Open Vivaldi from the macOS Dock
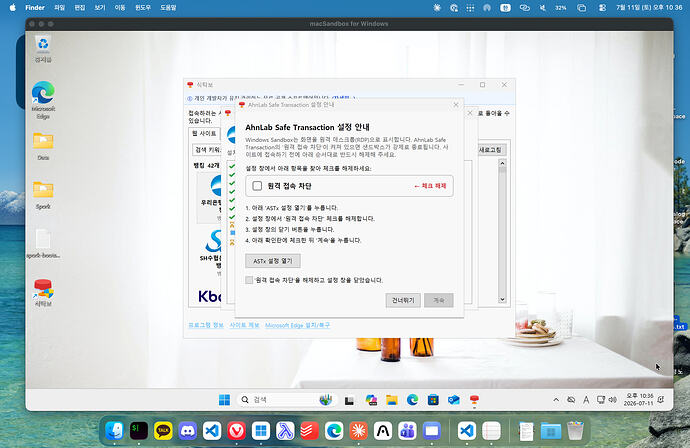The width and height of the screenshot is (690, 448). [x=236, y=431]
